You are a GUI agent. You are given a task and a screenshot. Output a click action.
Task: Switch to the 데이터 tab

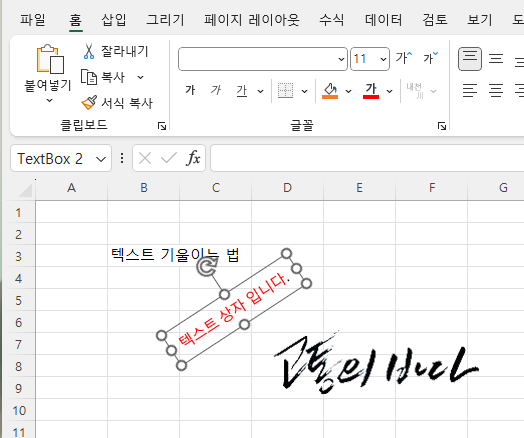coord(383,20)
